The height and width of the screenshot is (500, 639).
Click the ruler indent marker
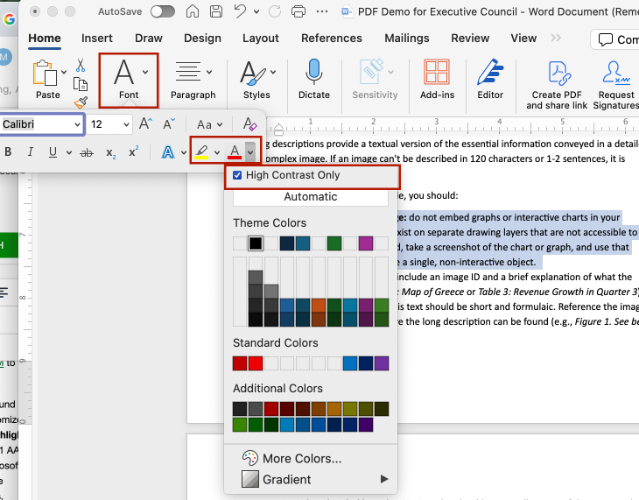[279, 130]
